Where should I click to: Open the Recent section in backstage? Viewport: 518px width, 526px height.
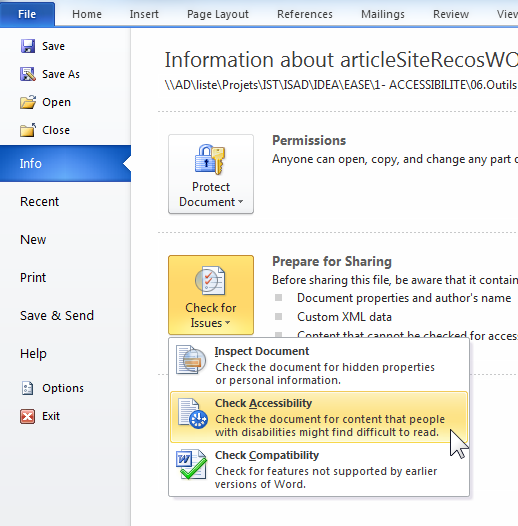(x=39, y=202)
